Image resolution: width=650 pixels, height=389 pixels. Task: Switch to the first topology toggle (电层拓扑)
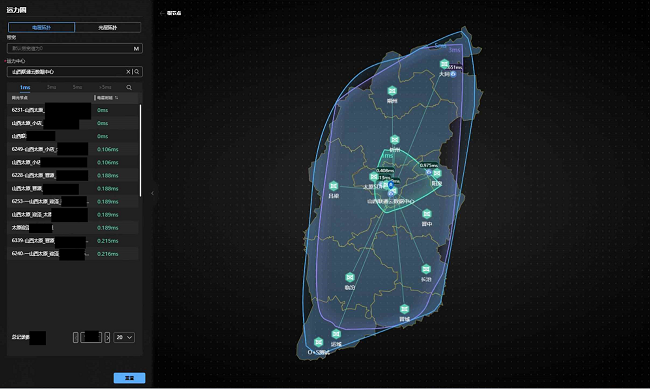41,27
